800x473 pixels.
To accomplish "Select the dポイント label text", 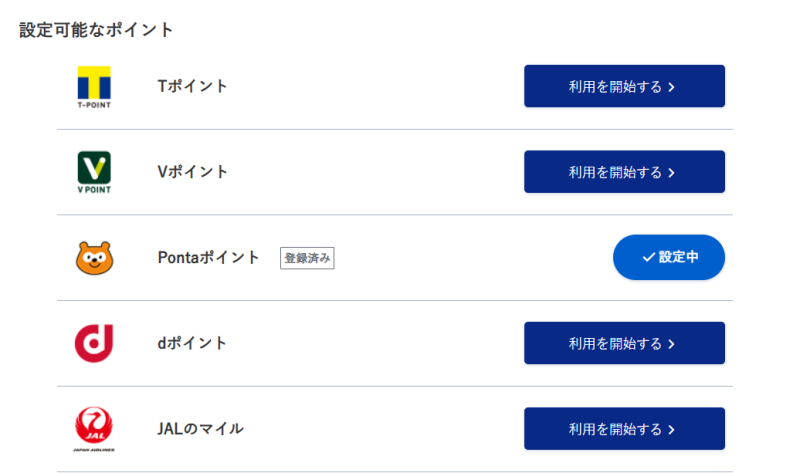I will click(x=193, y=343).
